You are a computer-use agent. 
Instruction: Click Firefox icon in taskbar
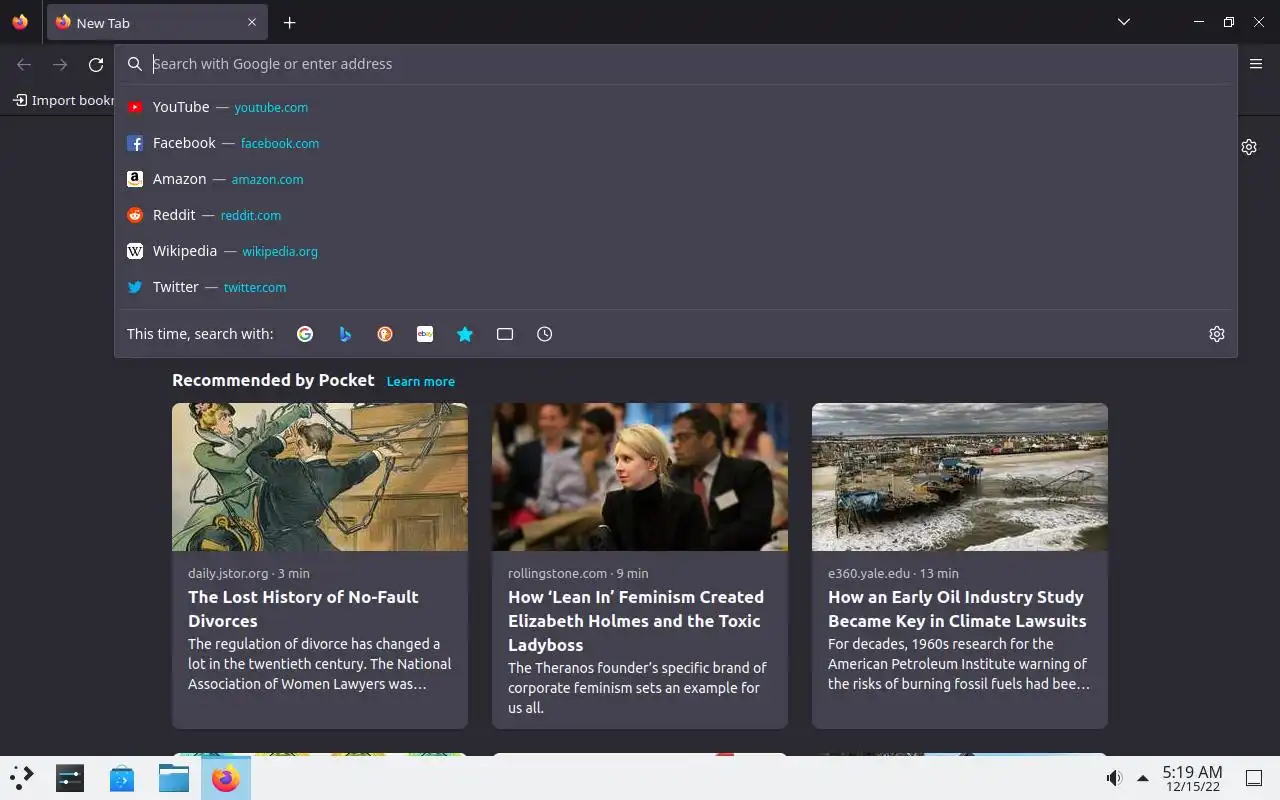point(226,777)
